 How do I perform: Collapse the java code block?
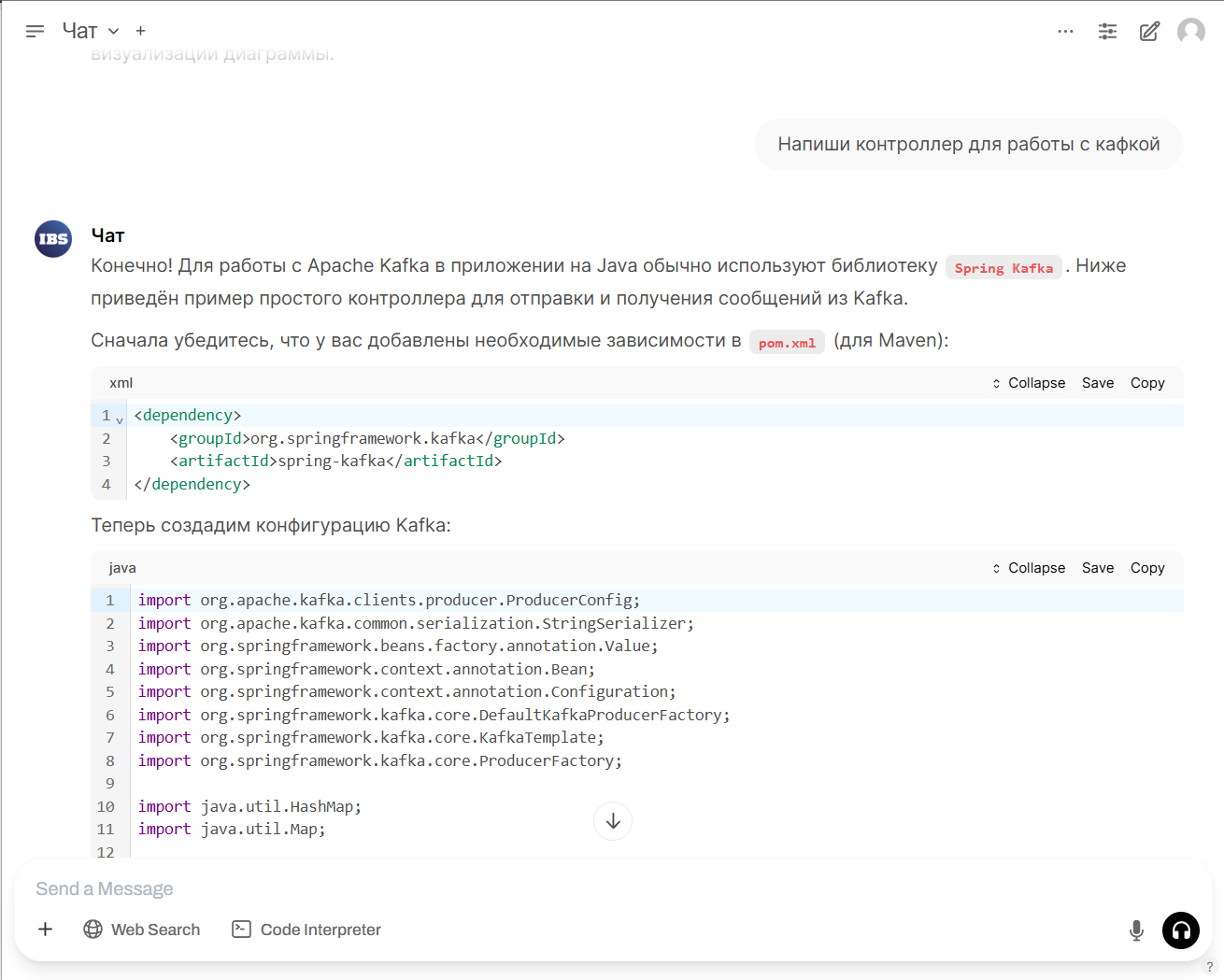click(1028, 568)
